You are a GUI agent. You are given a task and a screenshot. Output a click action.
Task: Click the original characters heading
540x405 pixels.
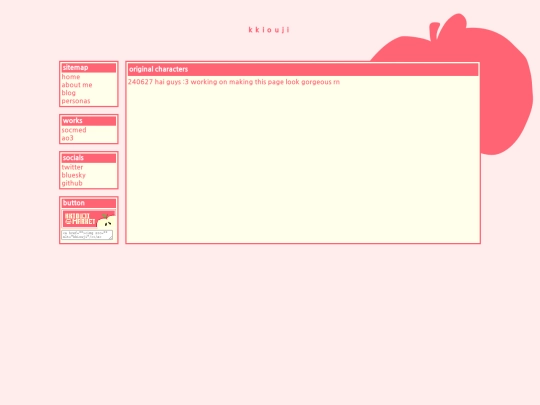[x=303, y=69]
